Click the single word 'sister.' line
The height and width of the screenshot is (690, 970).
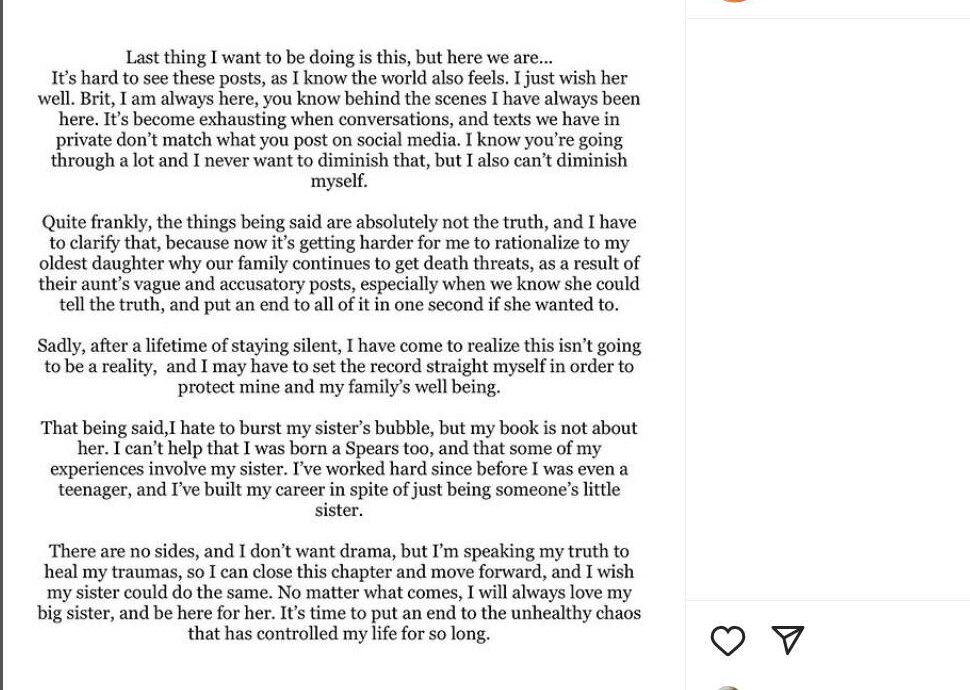(x=339, y=510)
